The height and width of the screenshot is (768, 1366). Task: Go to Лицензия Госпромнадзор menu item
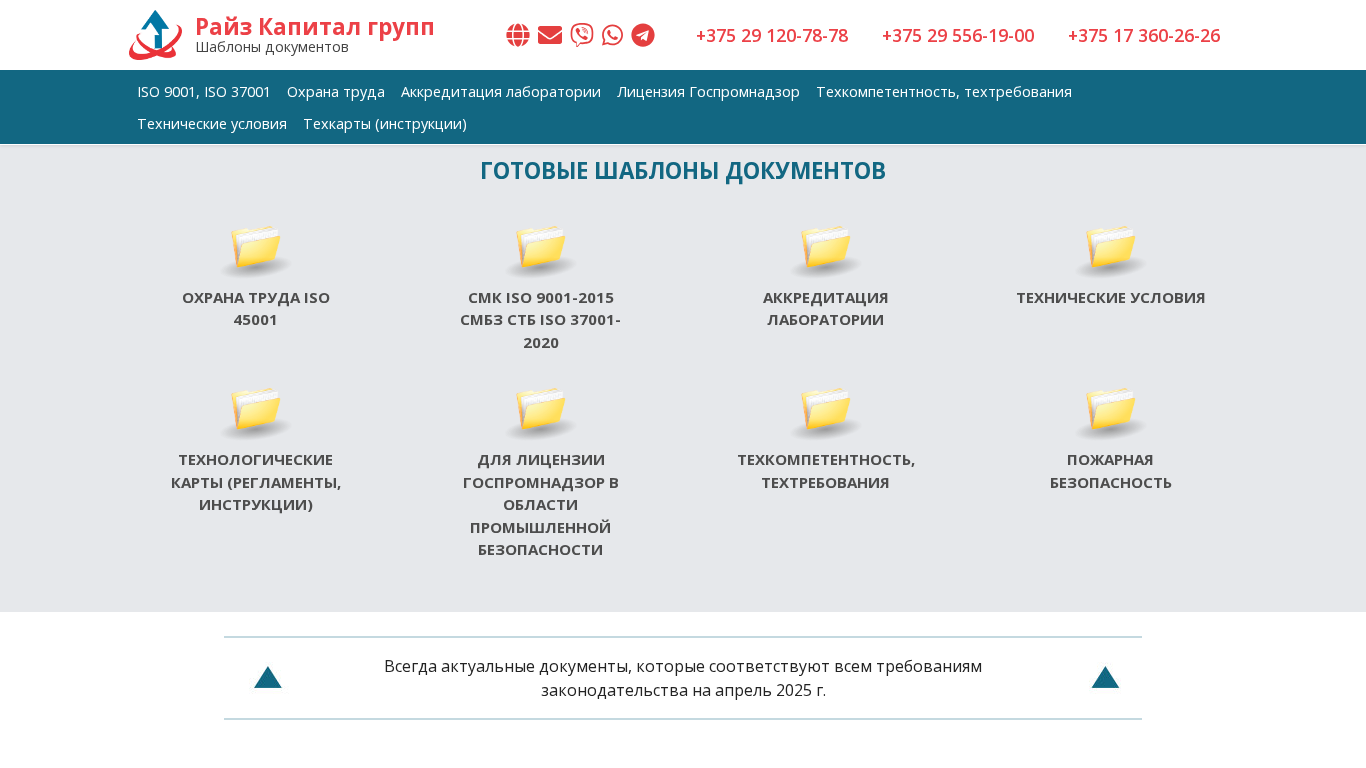708,92
